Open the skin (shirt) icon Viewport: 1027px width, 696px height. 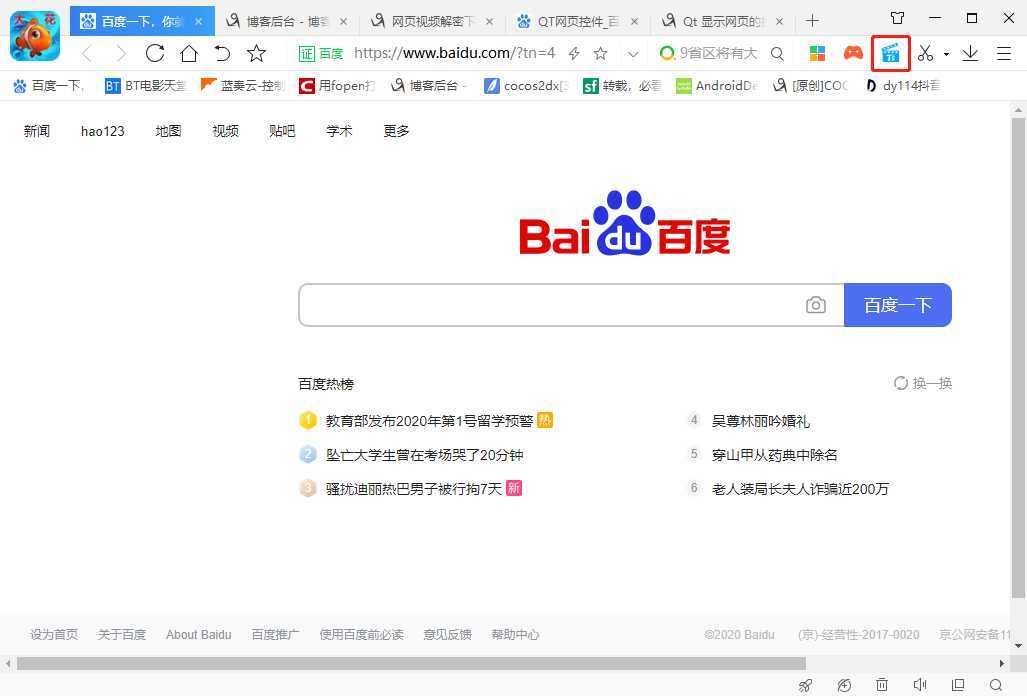897,18
